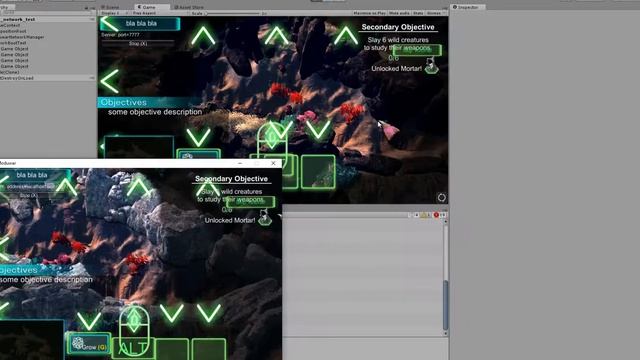Viewport: 640px width, 360px height.
Task: Click Grow (G) ability button in standalone window
Action: pyautogui.click(x=89, y=344)
